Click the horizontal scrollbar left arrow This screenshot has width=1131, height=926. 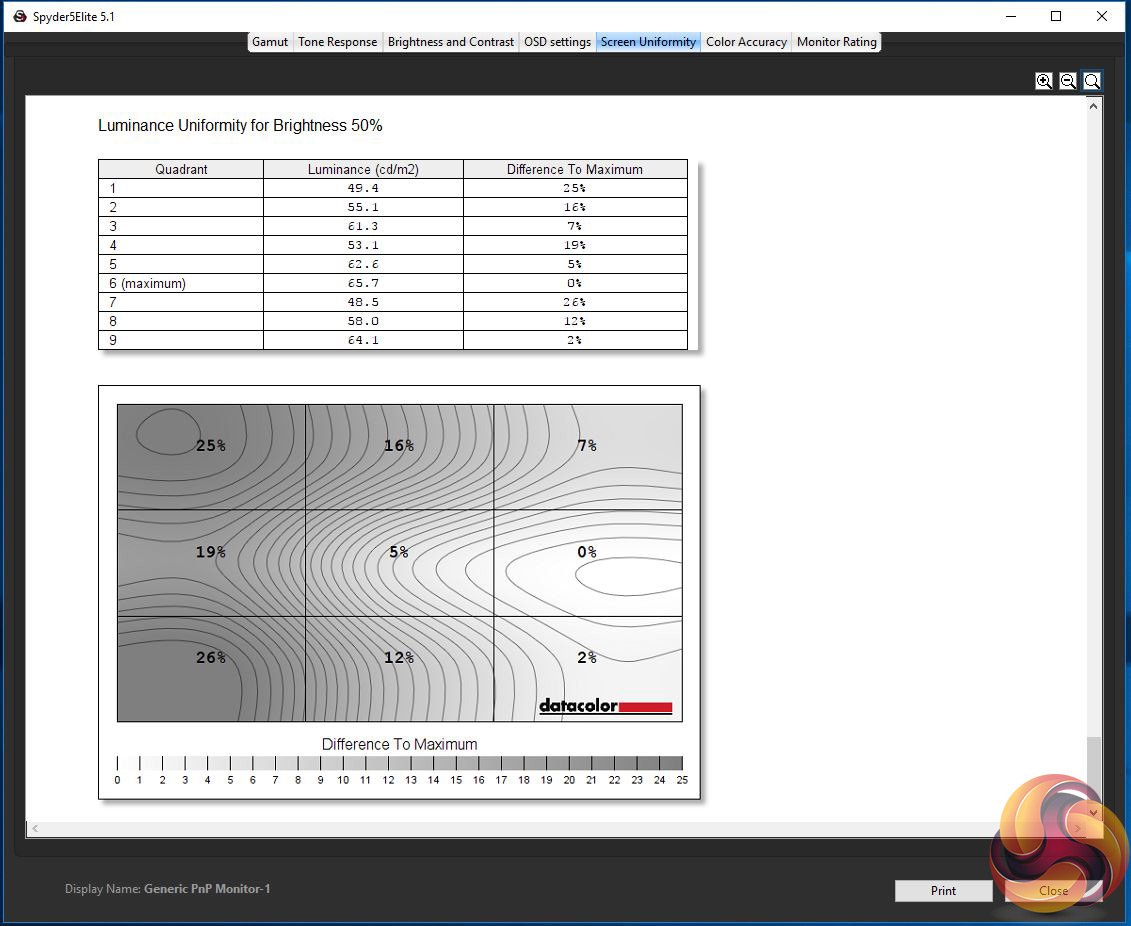[x=35, y=829]
